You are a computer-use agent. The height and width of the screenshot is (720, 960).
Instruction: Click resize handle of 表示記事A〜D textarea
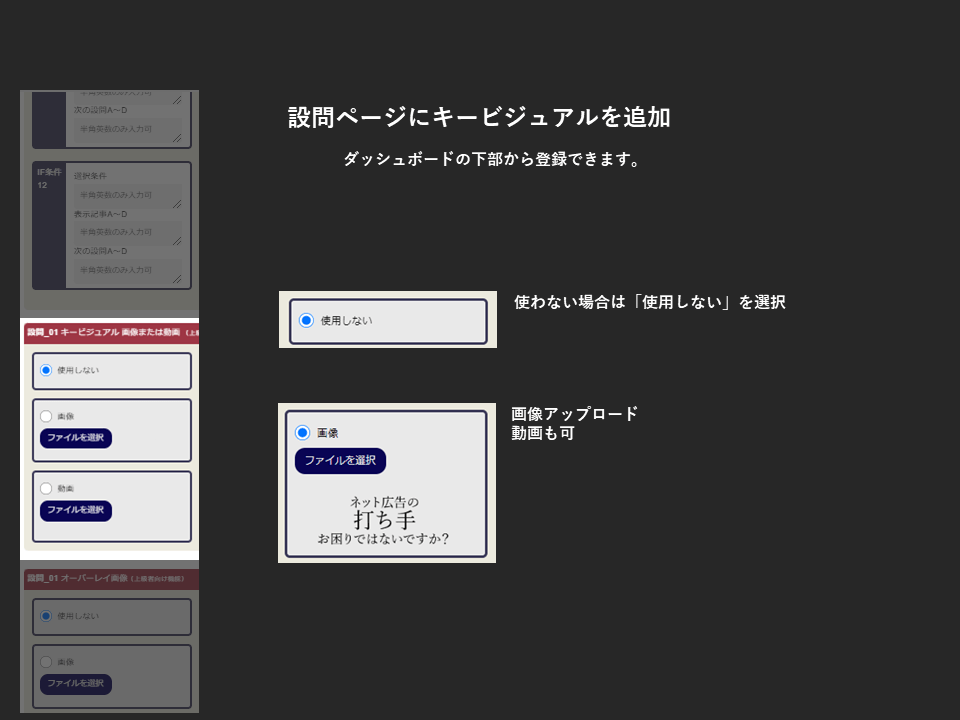coord(177,241)
